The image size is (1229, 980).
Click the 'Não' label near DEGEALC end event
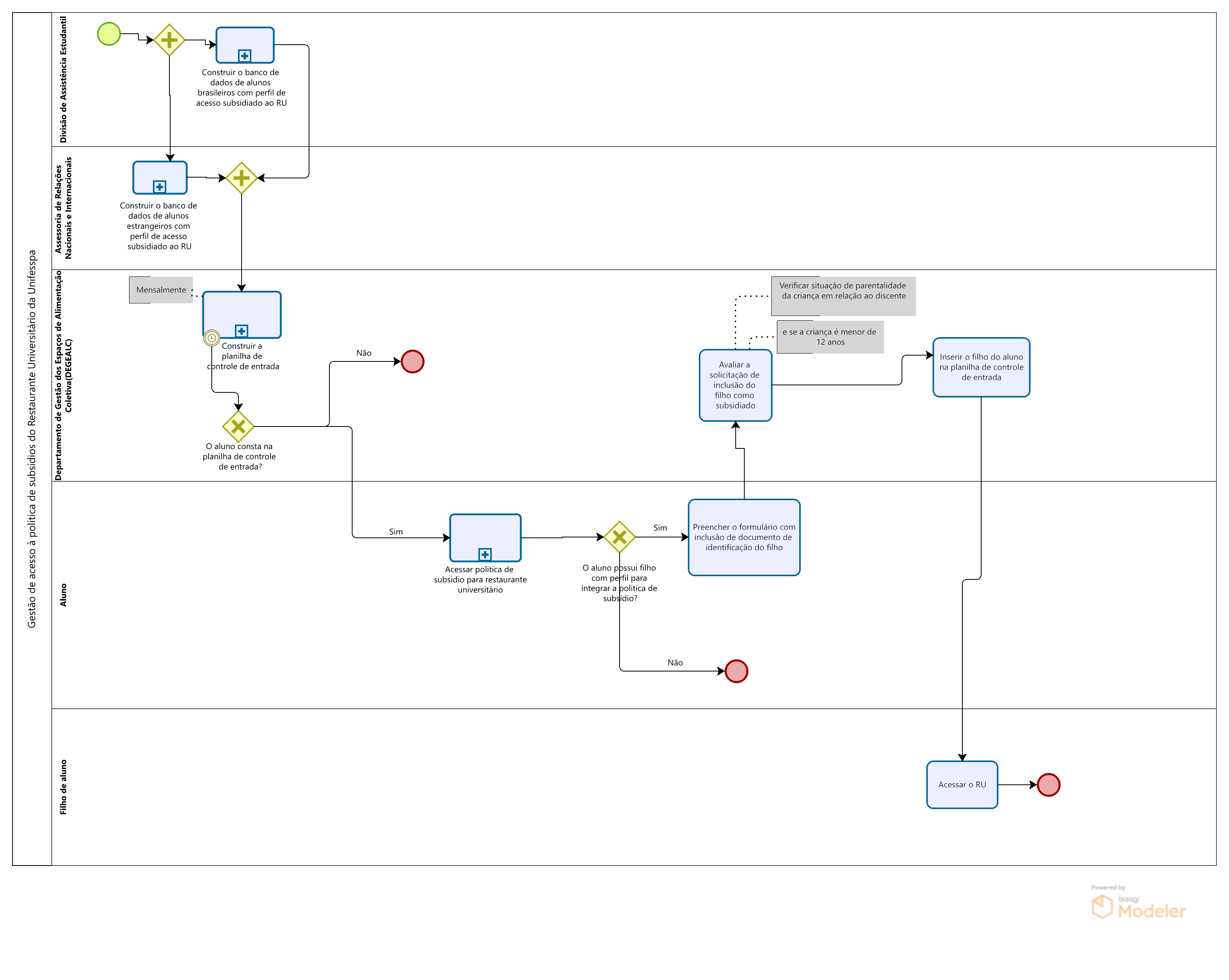tap(364, 353)
